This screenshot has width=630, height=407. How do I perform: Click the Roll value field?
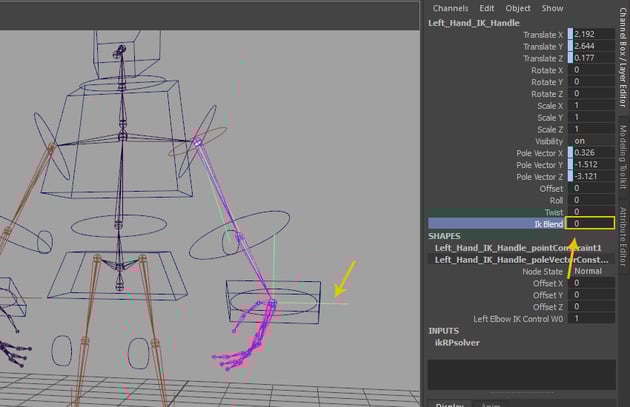(x=591, y=200)
